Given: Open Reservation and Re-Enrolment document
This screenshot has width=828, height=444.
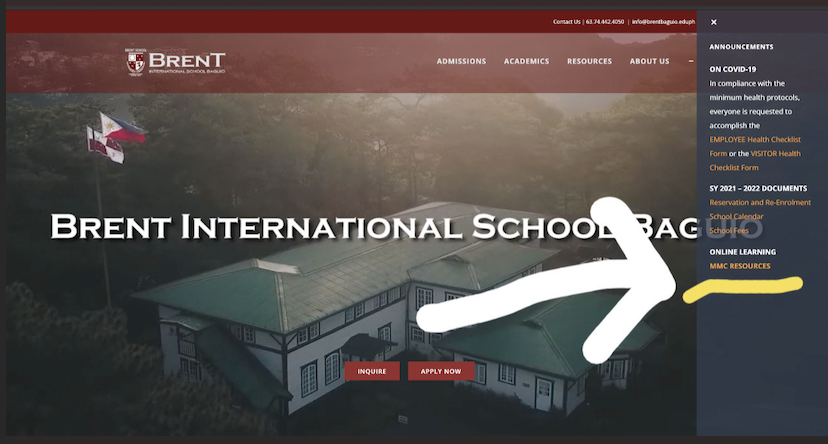Looking at the screenshot, I should pos(760,202).
